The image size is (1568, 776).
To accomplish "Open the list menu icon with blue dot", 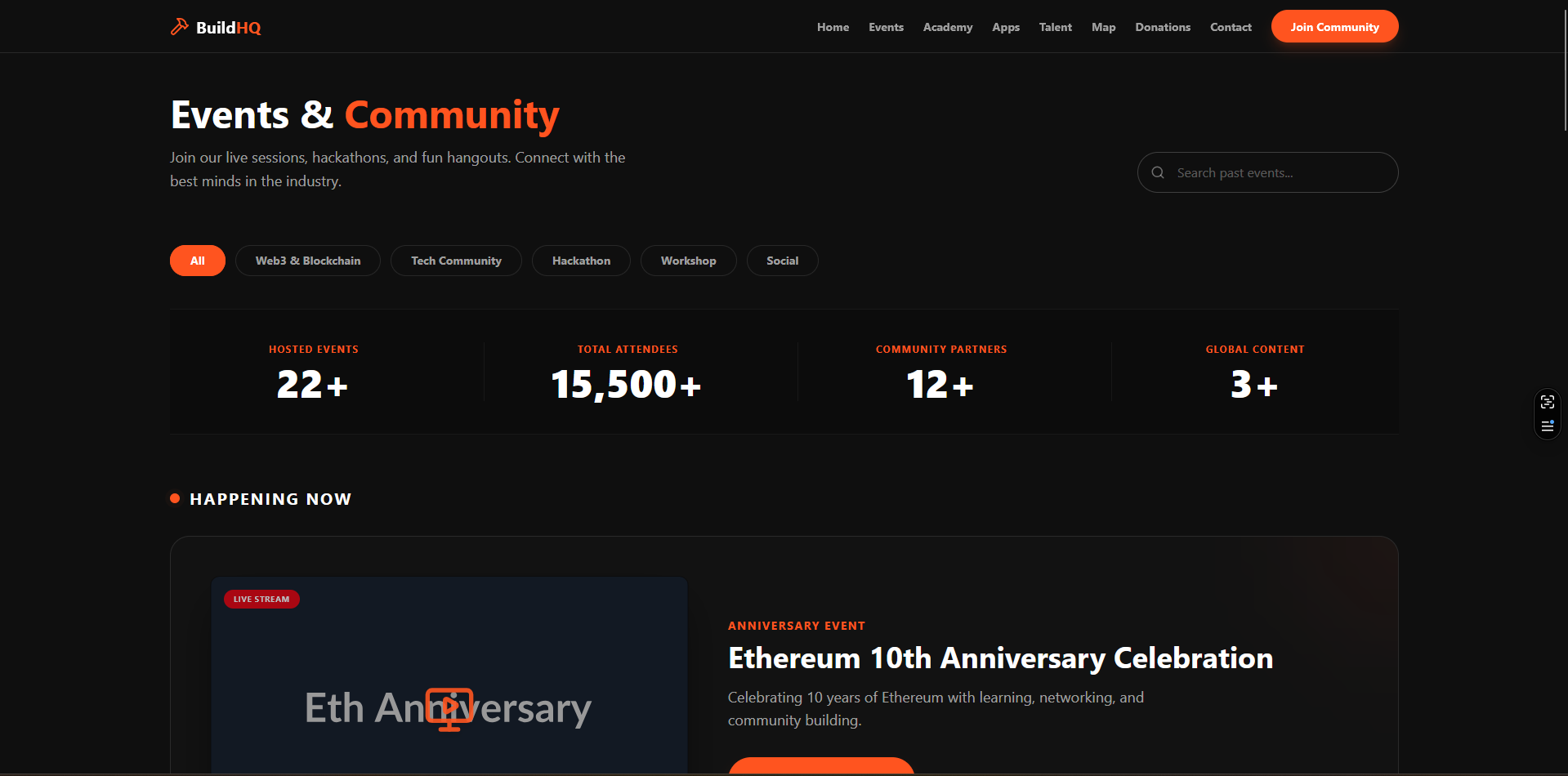I will tap(1547, 426).
